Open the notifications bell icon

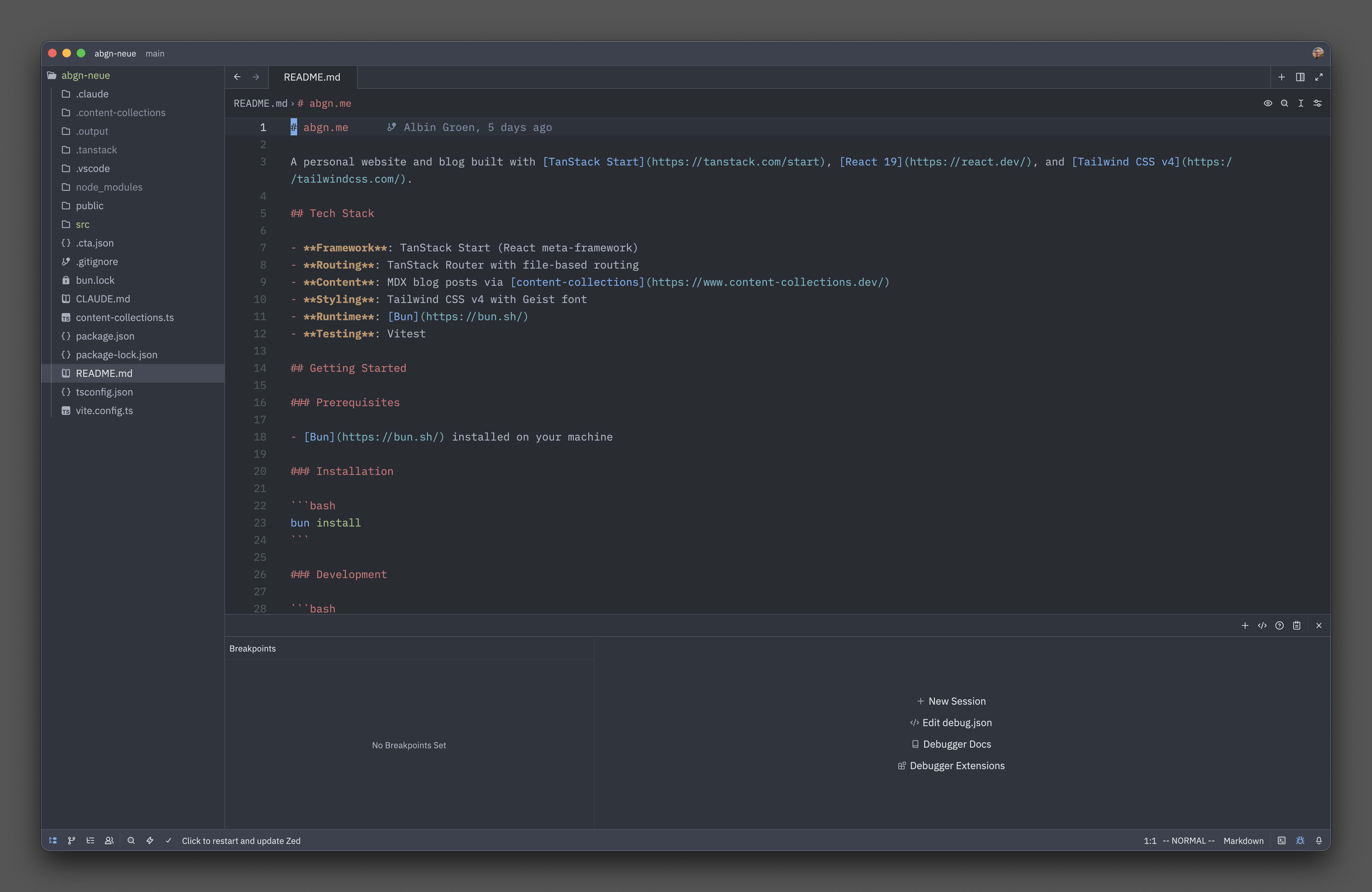point(1318,841)
